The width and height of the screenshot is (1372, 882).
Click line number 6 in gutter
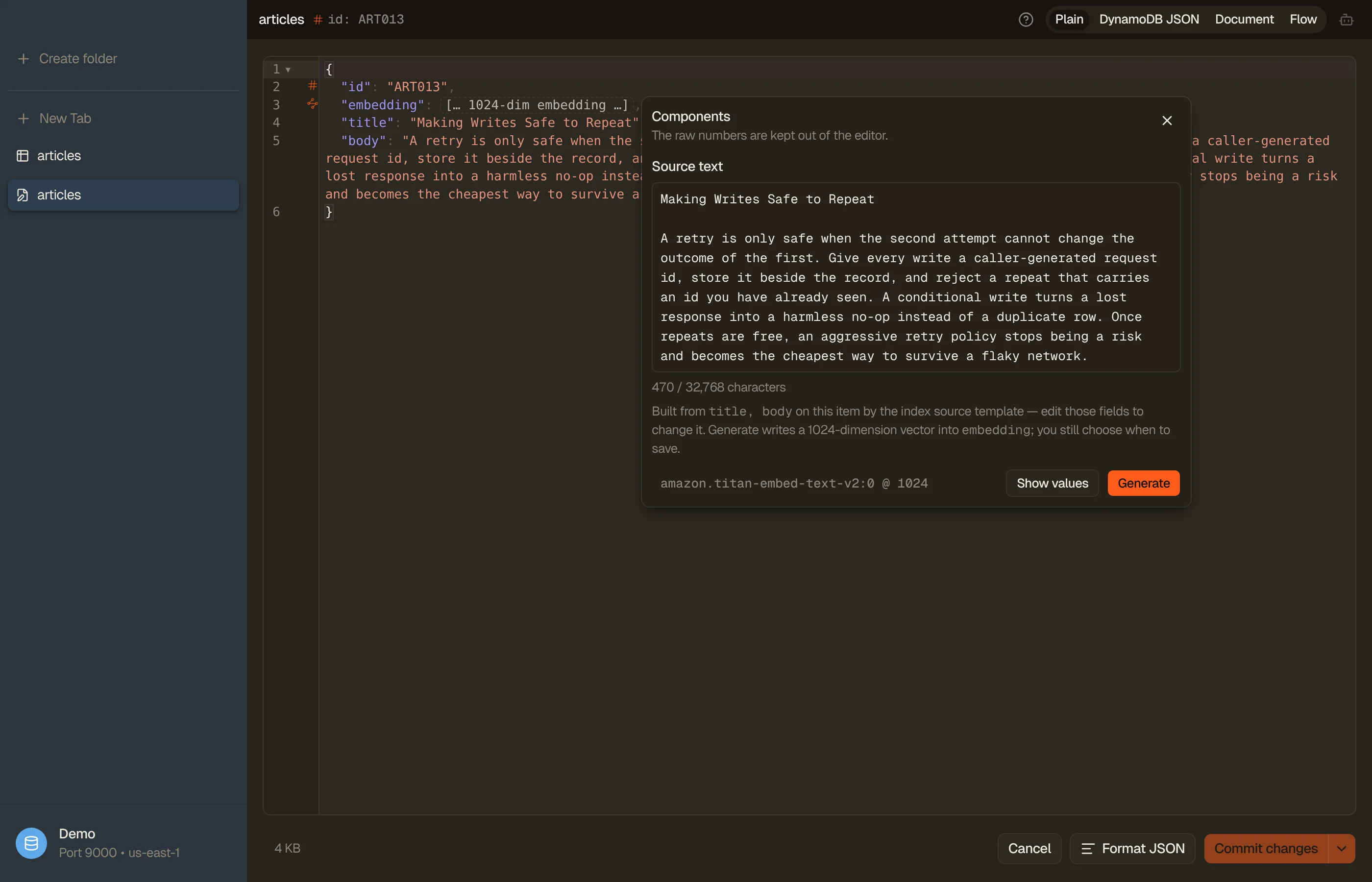pos(276,212)
